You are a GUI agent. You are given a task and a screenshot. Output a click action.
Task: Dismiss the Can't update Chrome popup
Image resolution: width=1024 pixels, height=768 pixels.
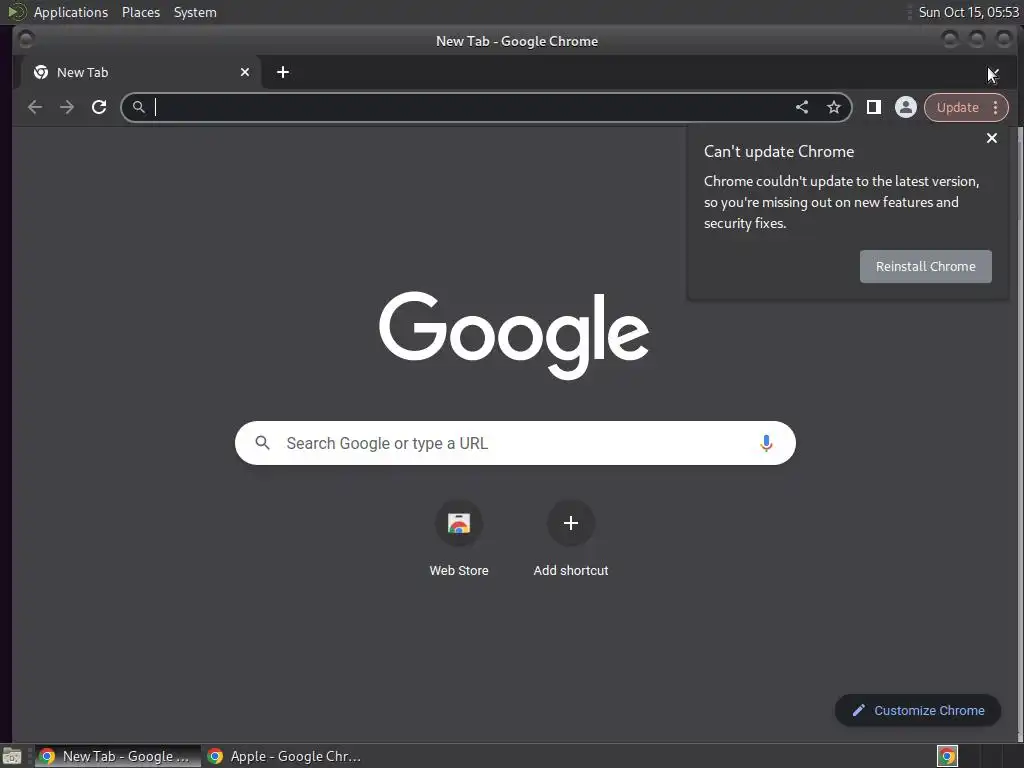point(991,138)
